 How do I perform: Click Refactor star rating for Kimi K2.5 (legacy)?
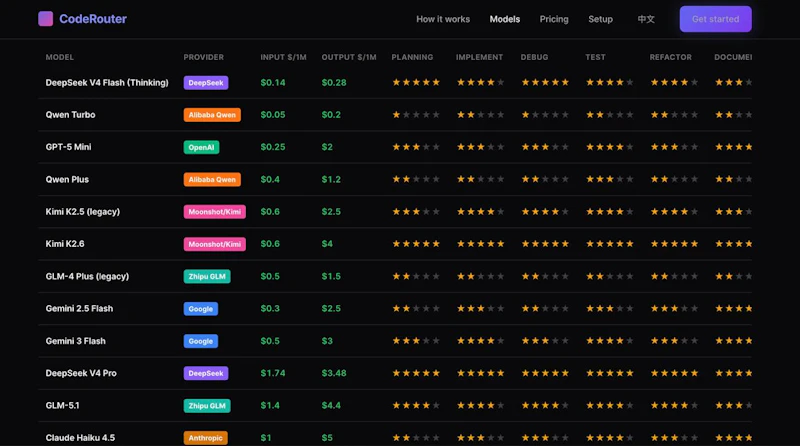click(x=674, y=211)
